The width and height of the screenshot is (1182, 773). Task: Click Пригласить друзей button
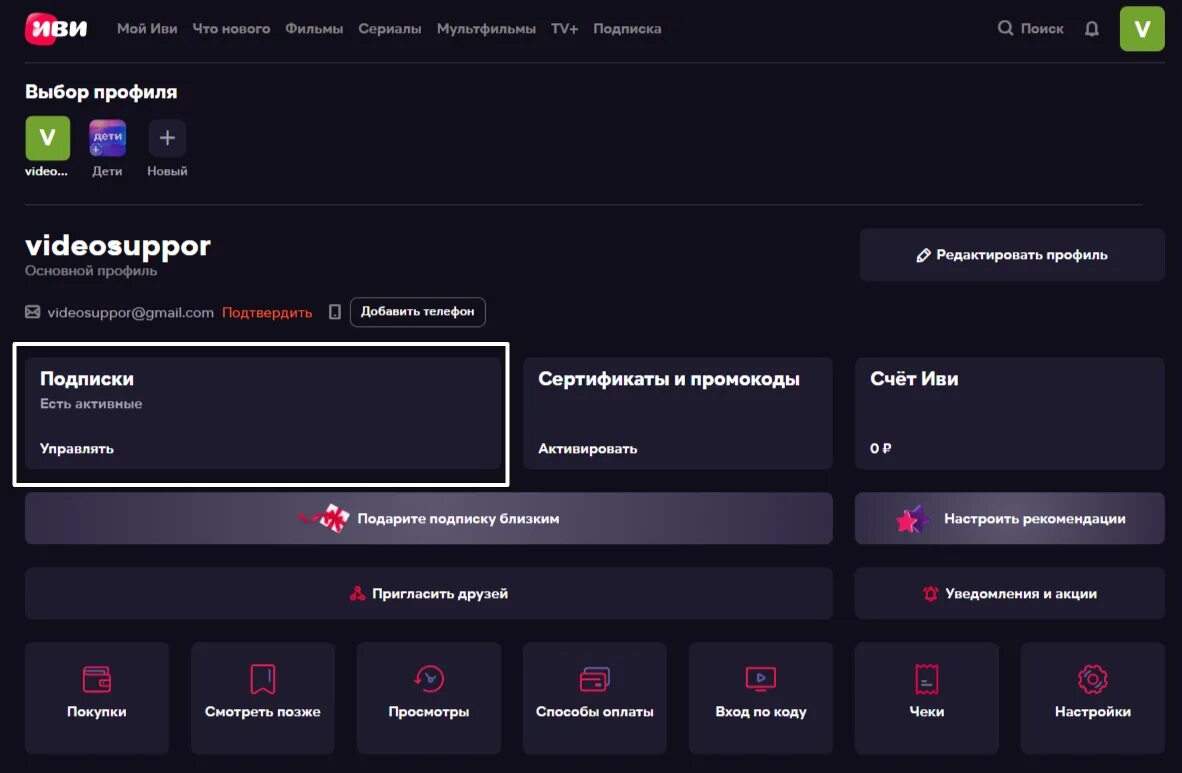[429, 594]
